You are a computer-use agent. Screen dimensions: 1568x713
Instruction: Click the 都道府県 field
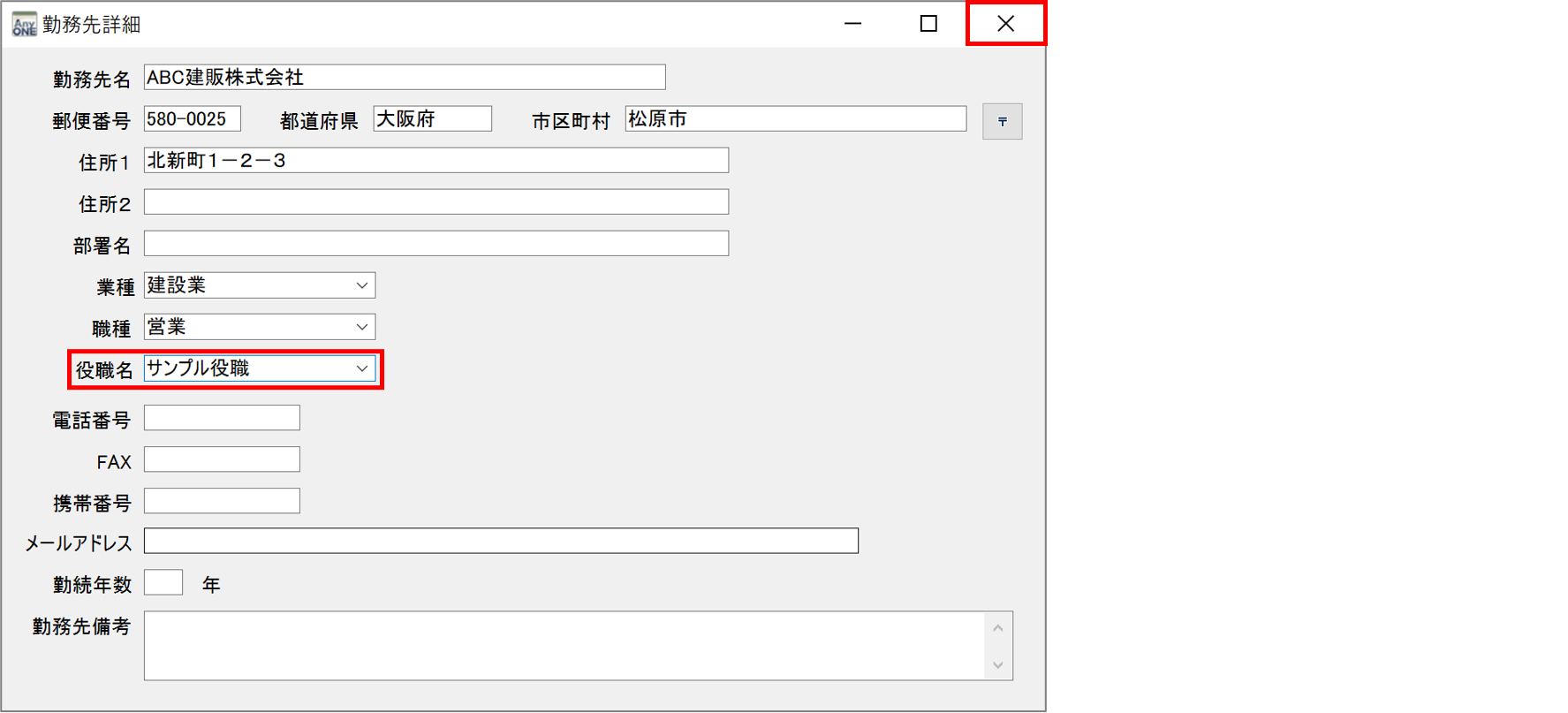pos(432,119)
